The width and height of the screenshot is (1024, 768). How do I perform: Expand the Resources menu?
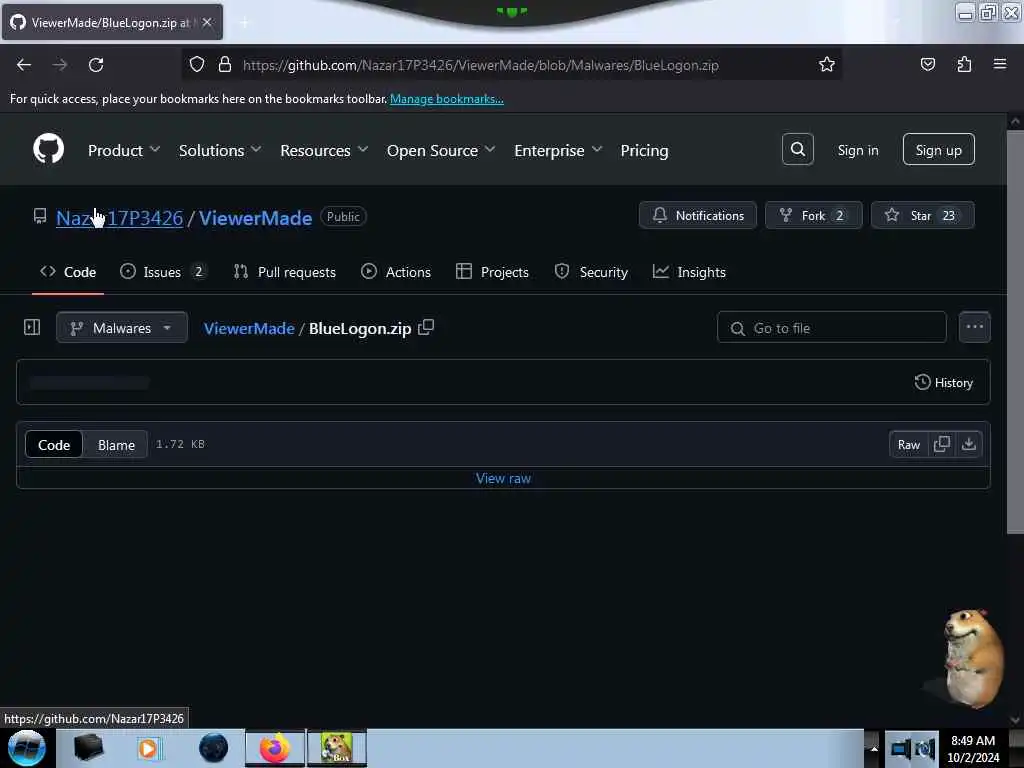(324, 150)
